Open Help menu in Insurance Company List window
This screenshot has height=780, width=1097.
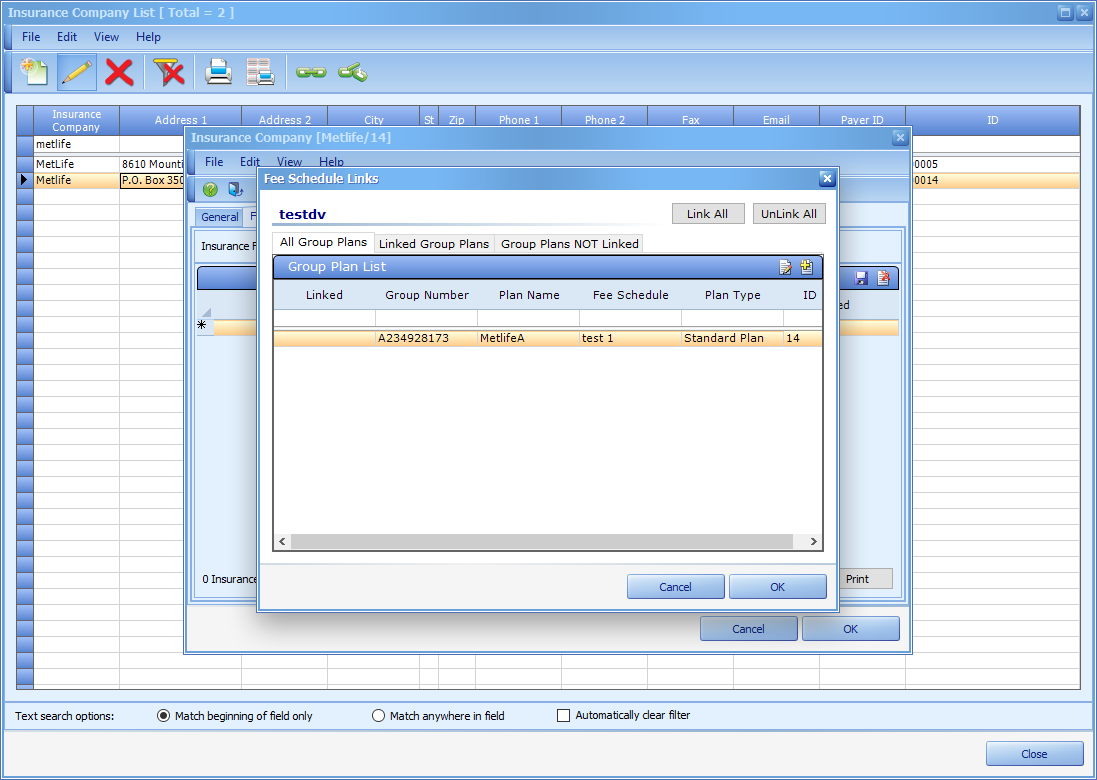[x=148, y=37]
